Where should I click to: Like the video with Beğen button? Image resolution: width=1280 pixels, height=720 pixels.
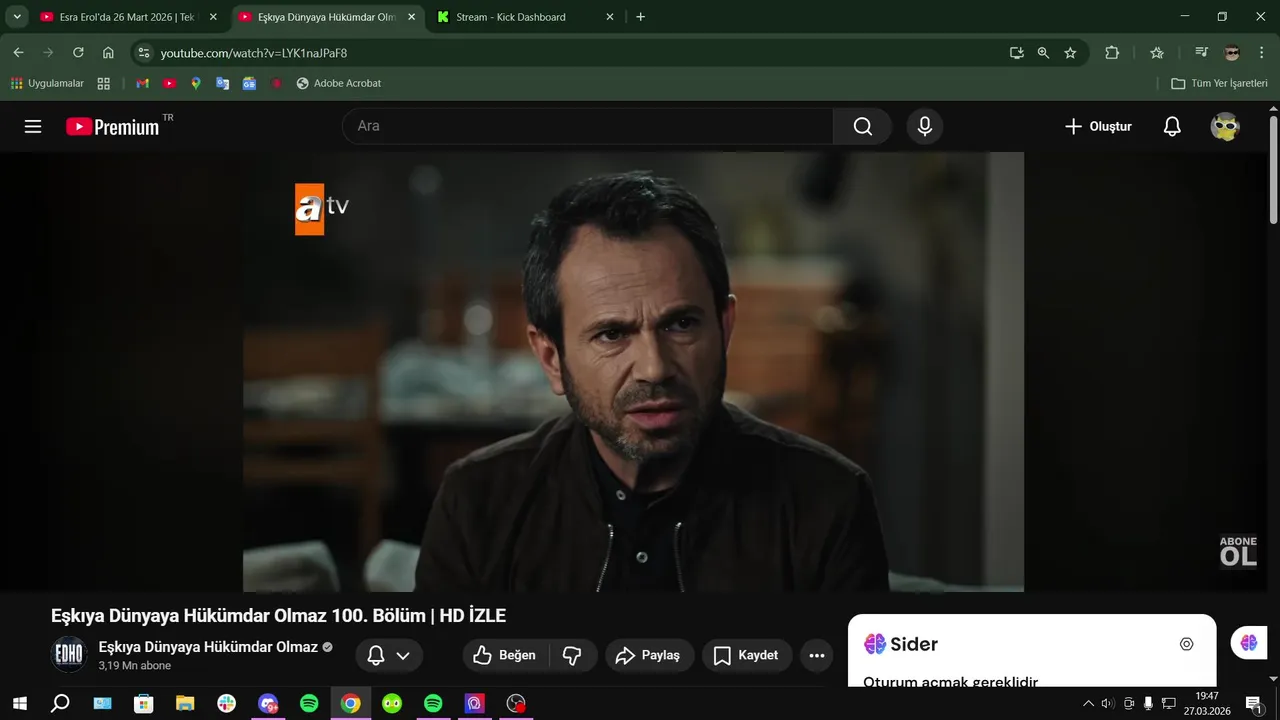point(505,655)
